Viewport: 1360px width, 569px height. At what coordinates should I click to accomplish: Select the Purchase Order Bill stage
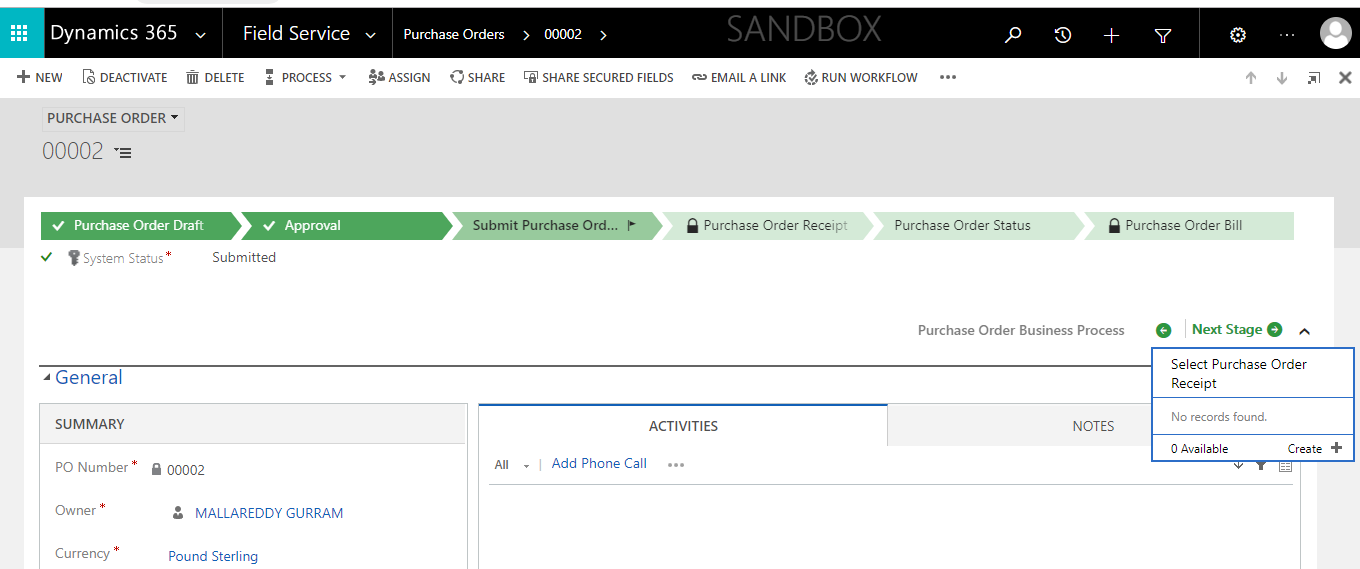pos(1188,226)
